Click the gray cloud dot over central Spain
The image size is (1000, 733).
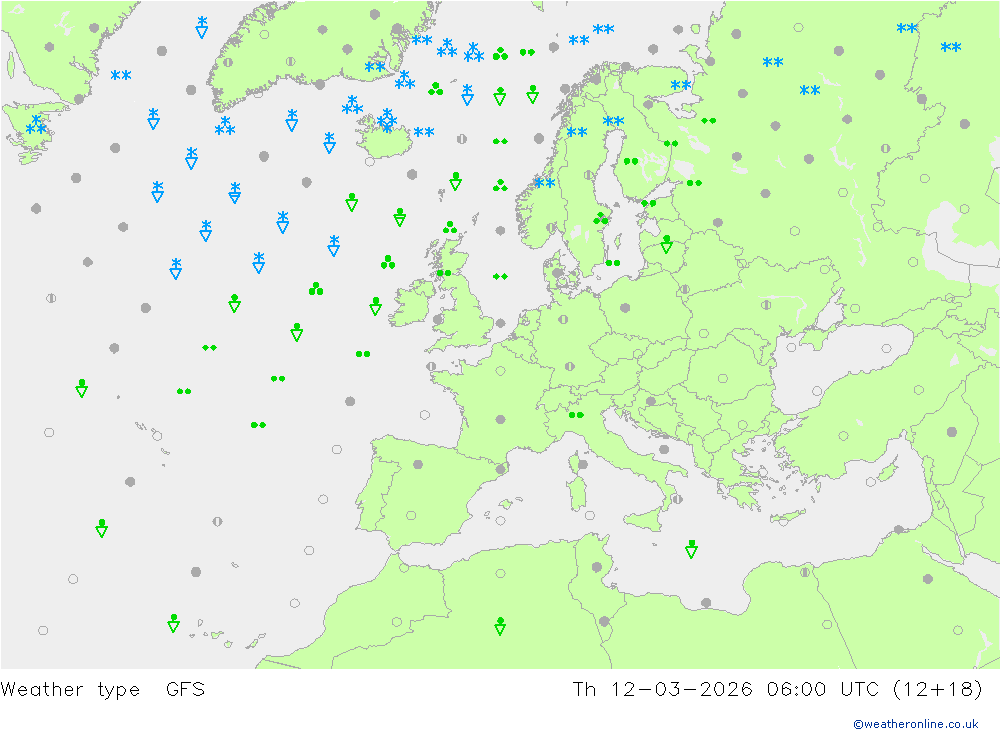point(418,464)
